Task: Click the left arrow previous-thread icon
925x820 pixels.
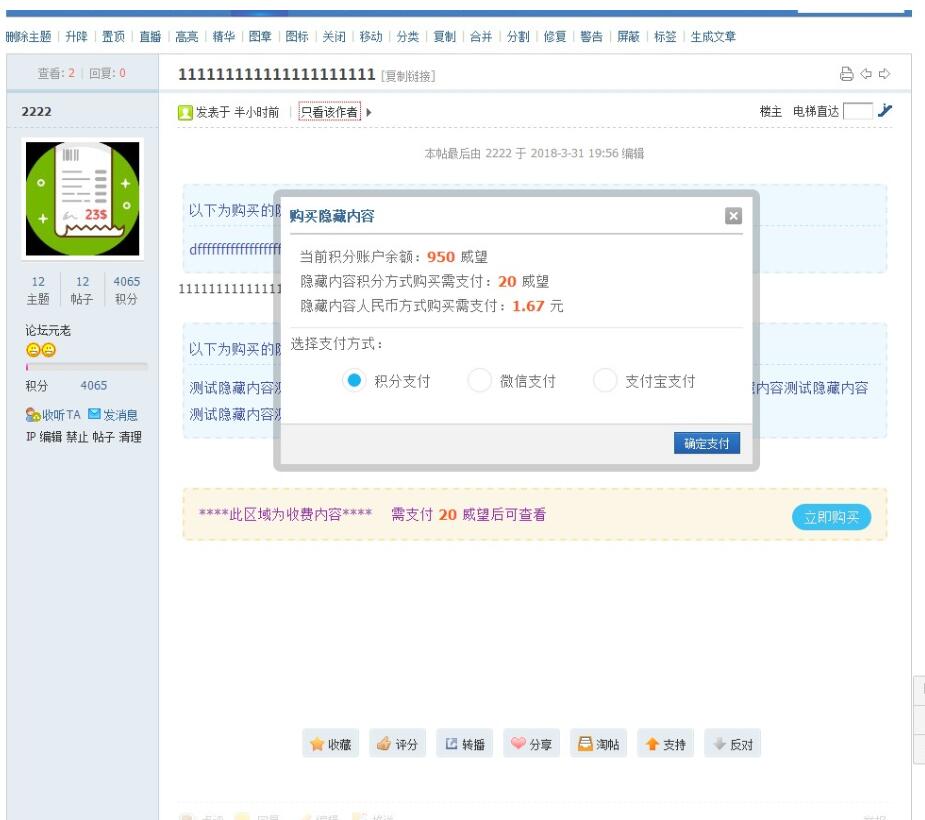Action: click(x=866, y=74)
